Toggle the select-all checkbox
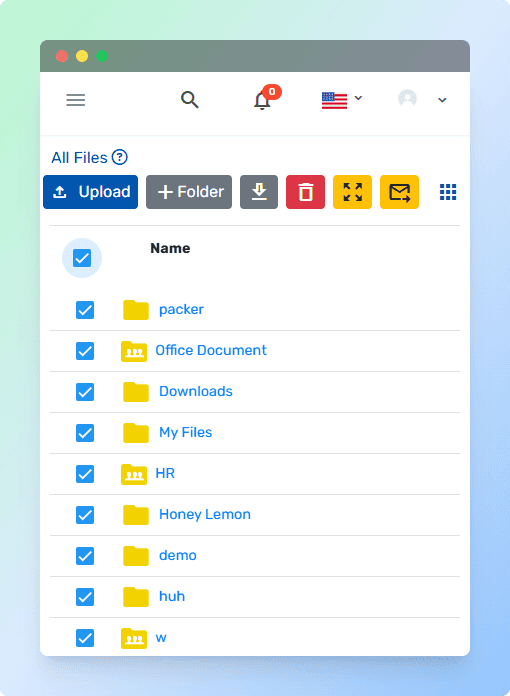The height and width of the screenshot is (696, 510). pyautogui.click(x=82, y=258)
